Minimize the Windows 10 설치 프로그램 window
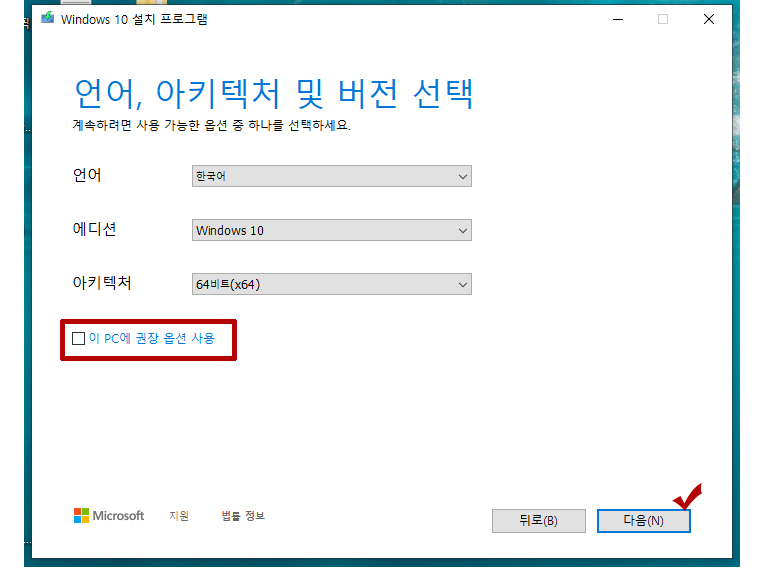This screenshot has height=579, width=766. point(618,19)
